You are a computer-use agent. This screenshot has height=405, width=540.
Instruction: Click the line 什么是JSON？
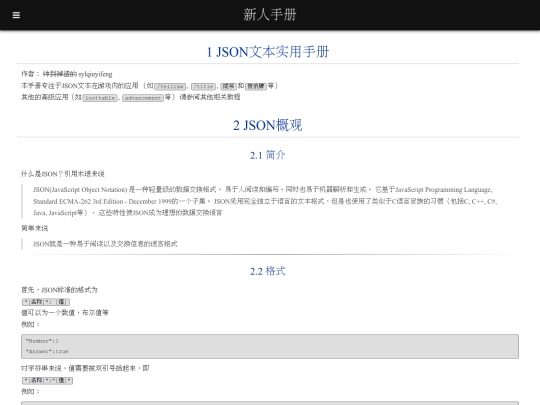(x=63, y=174)
